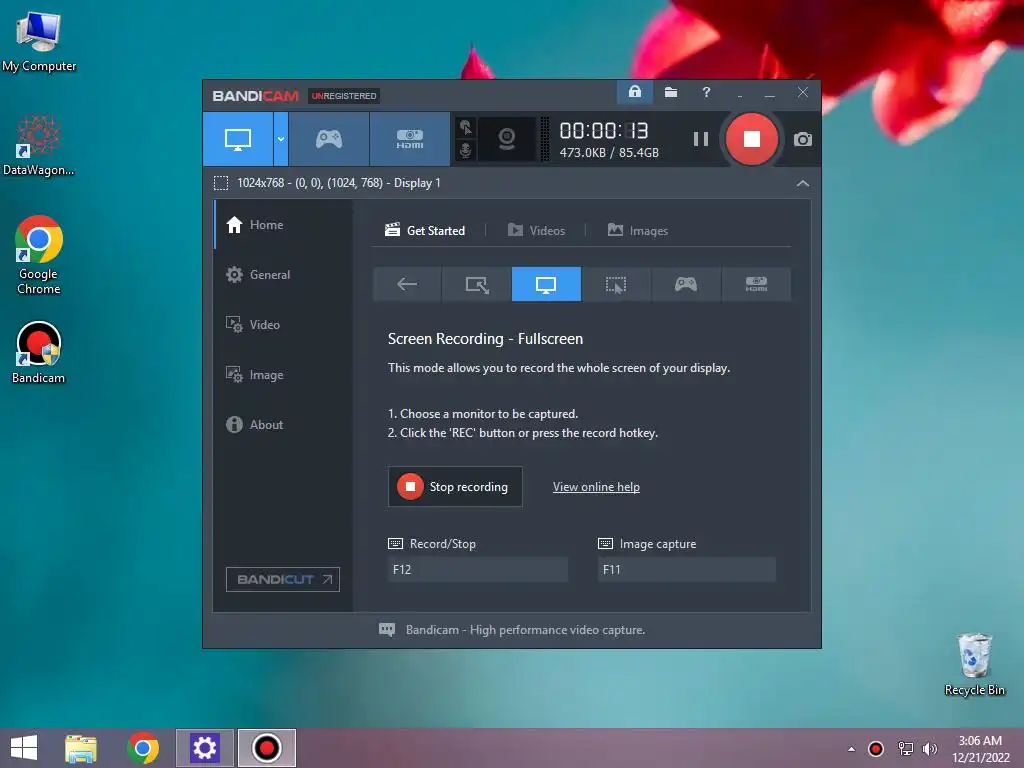Screen dimensions: 1024x768
Task: Open Chrome from taskbar
Action: point(143,748)
